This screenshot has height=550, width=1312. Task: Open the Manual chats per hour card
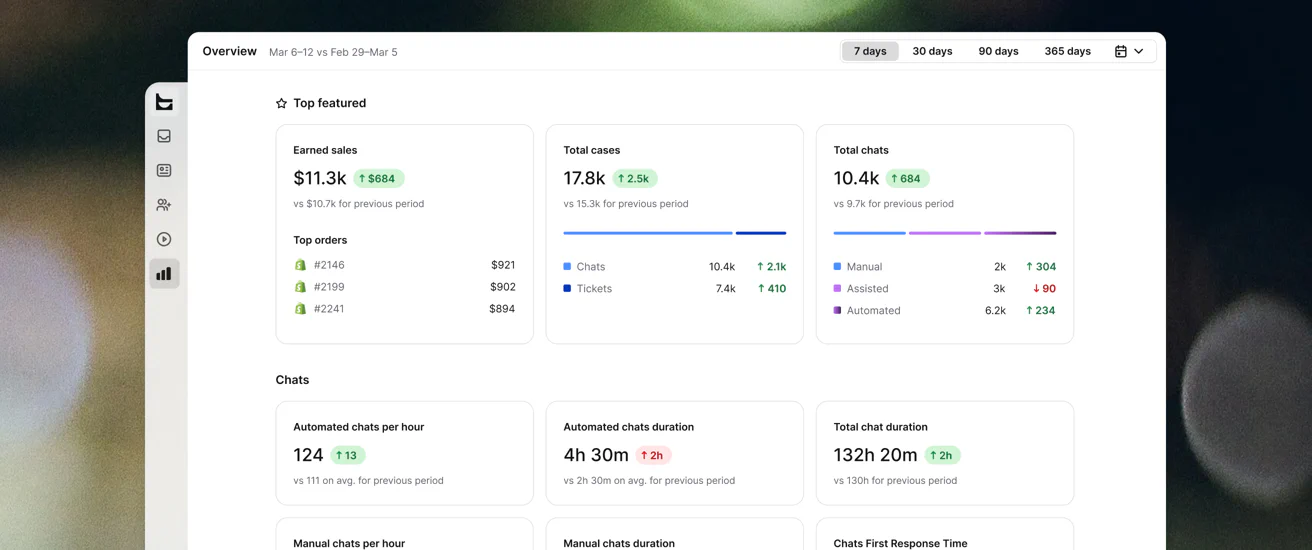coord(404,534)
